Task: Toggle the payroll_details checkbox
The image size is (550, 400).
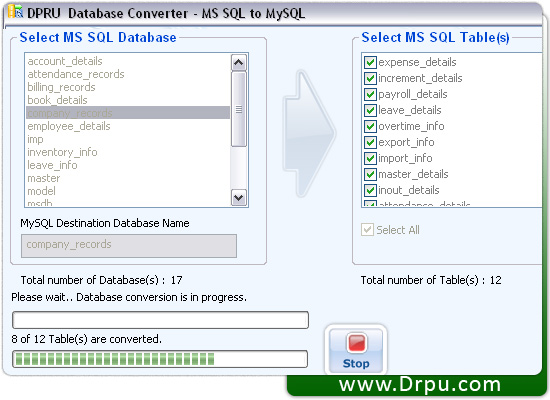Action: point(370,94)
